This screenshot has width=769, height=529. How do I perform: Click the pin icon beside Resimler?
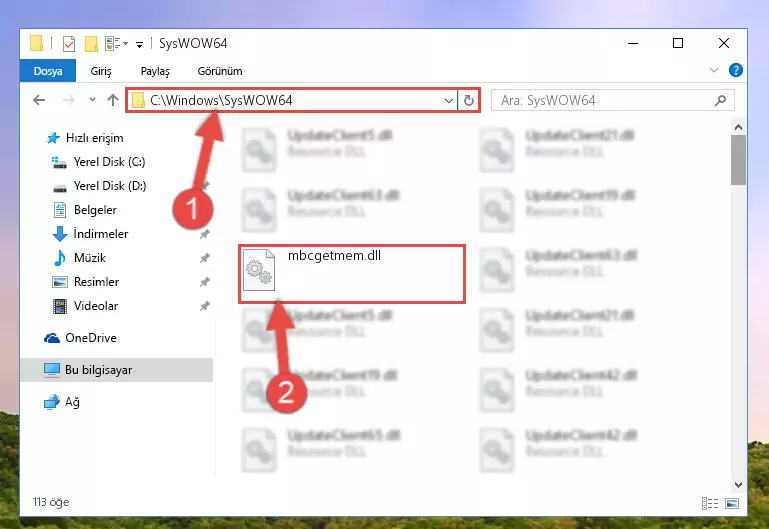click(205, 282)
